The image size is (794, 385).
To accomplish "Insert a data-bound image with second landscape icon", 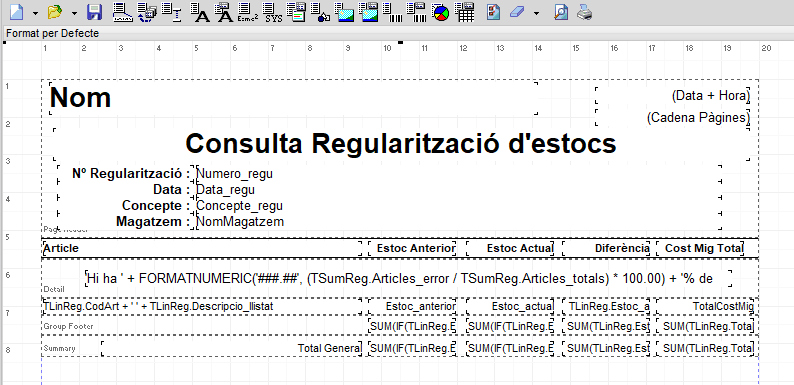I will pos(369,12).
